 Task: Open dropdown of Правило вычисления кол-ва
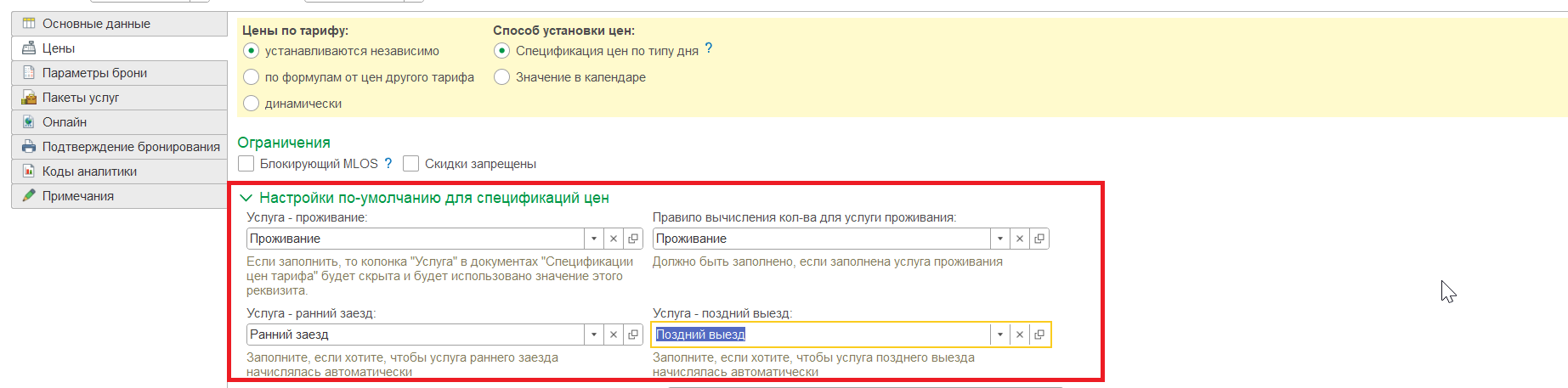(x=1000, y=239)
